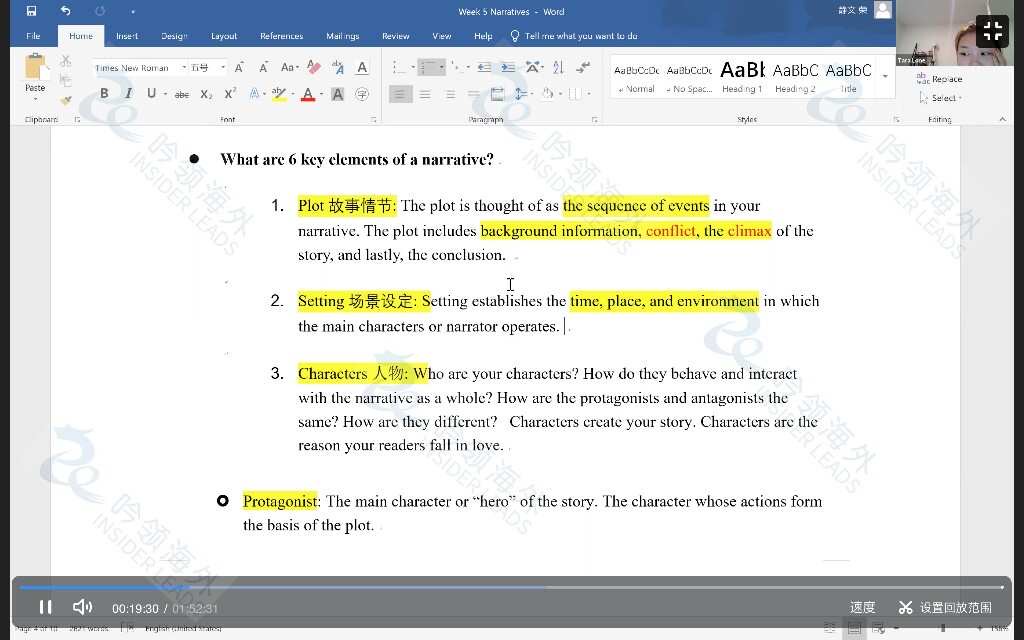This screenshot has width=1024, height=640.
Task: Click the Align Left paragraph icon
Action: click(400, 94)
